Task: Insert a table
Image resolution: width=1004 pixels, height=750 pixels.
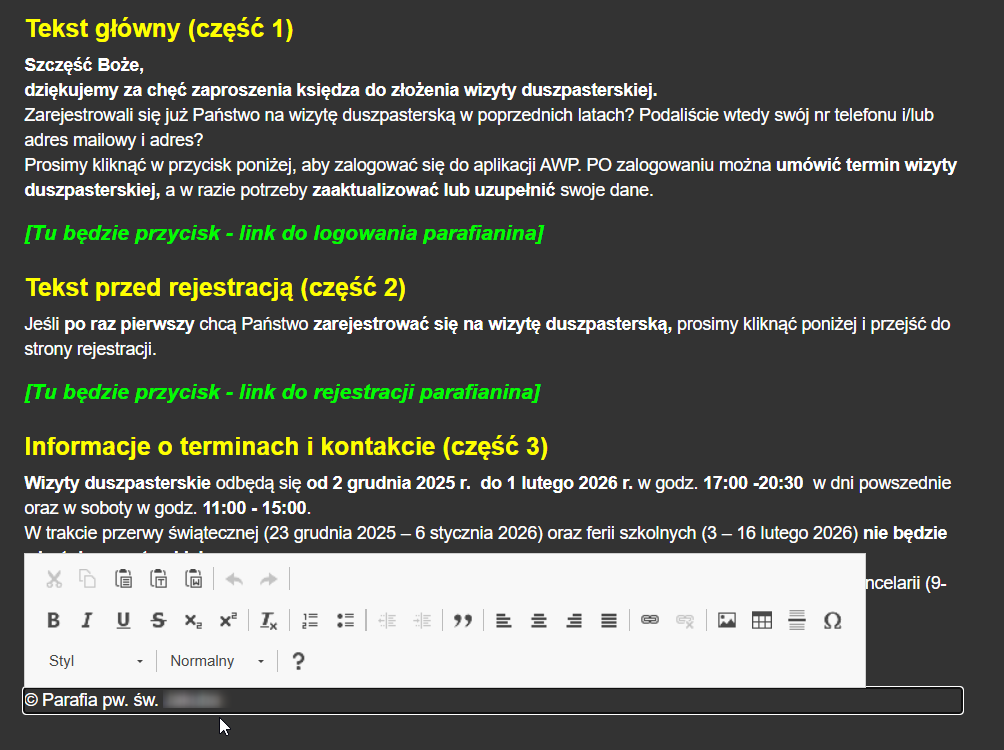Action: 762,621
